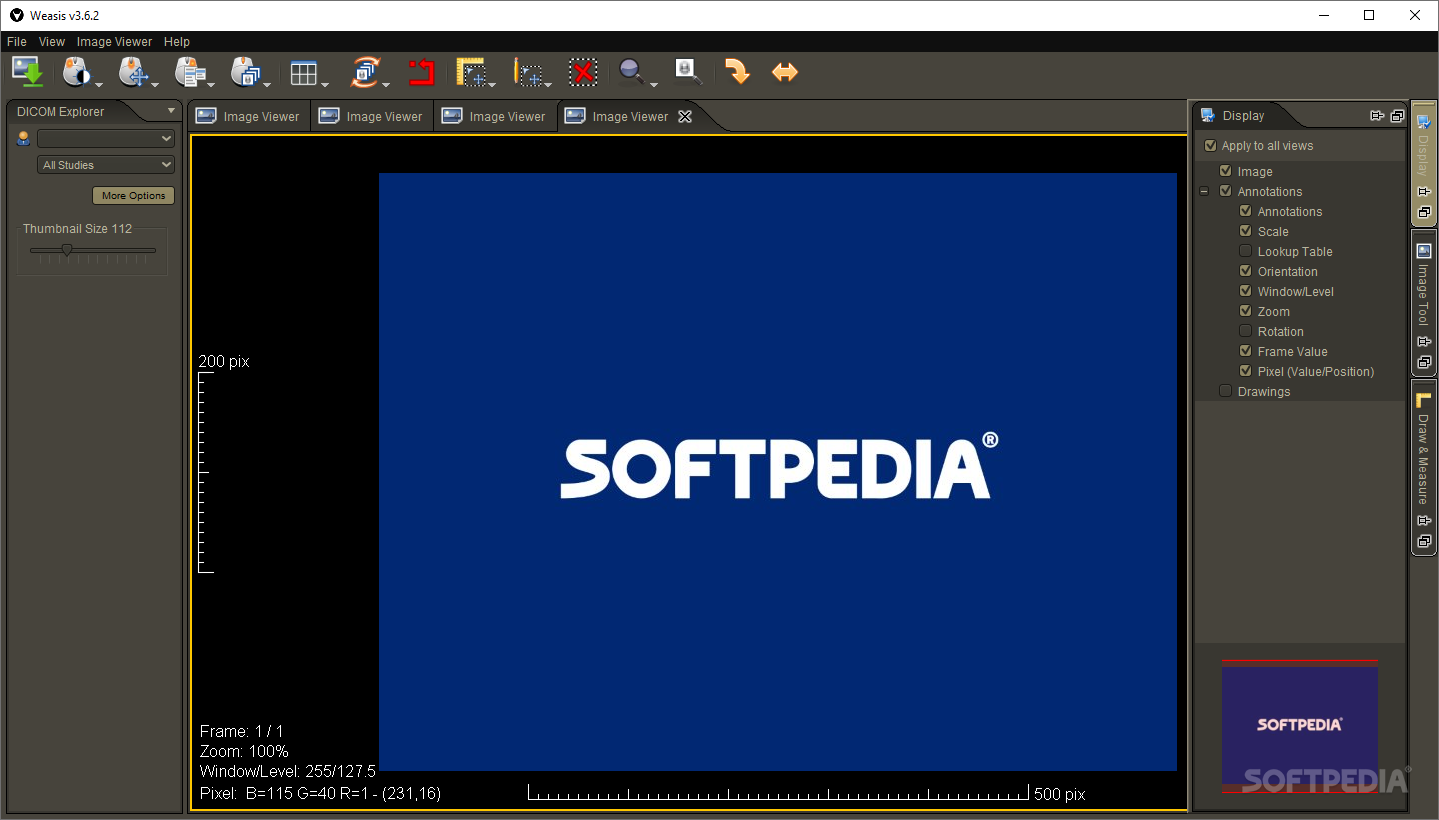Open the View menu
Viewport: 1439px width, 820px height.
[x=52, y=42]
